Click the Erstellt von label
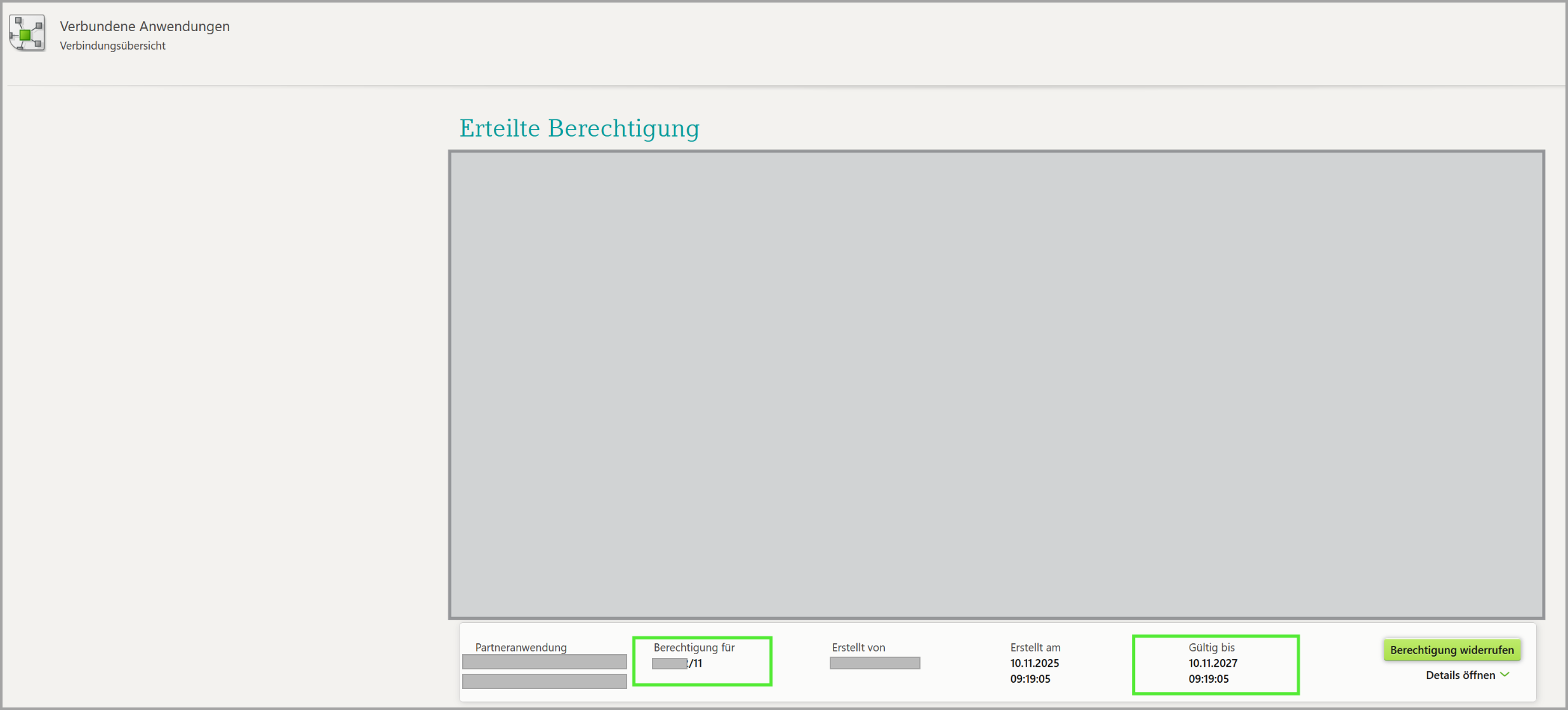 pyautogui.click(x=858, y=647)
